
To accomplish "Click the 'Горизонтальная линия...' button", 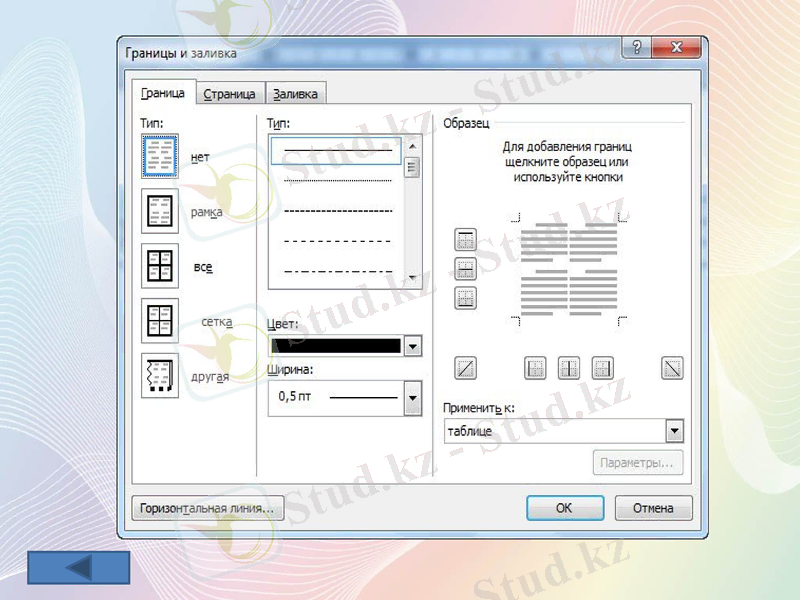I will coord(208,508).
